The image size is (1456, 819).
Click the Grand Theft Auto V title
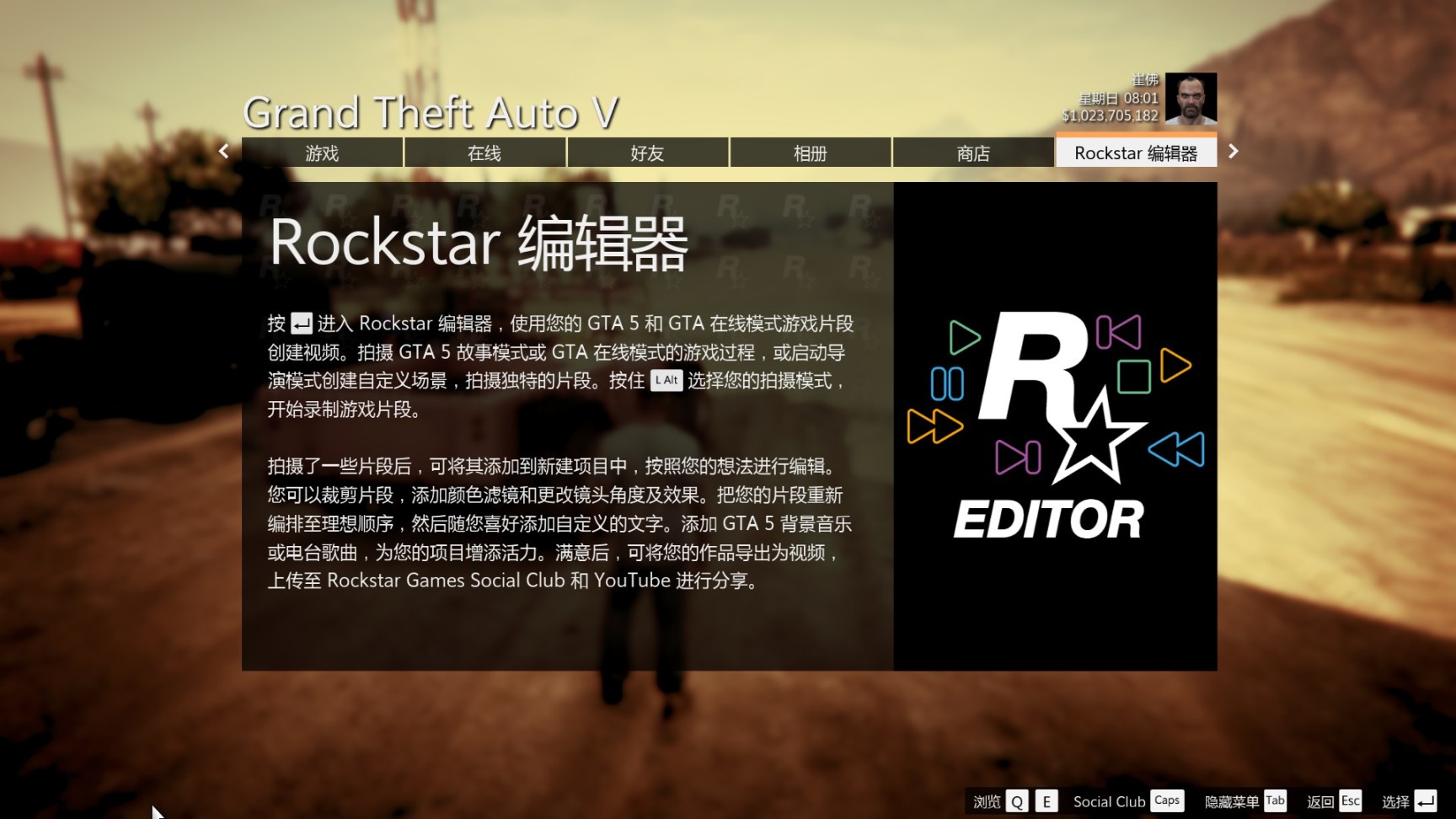[431, 113]
